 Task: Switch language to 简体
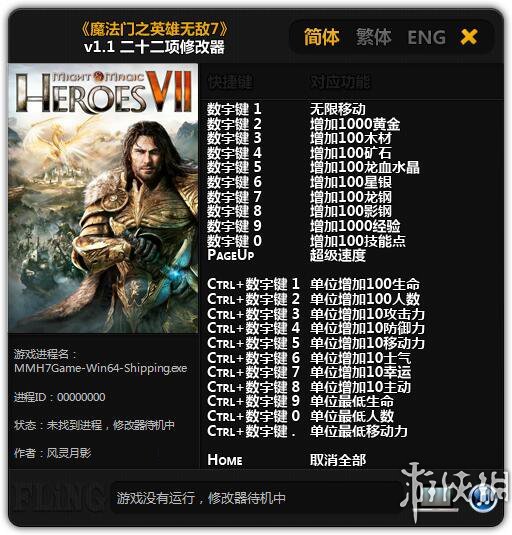[x=322, y=37]
